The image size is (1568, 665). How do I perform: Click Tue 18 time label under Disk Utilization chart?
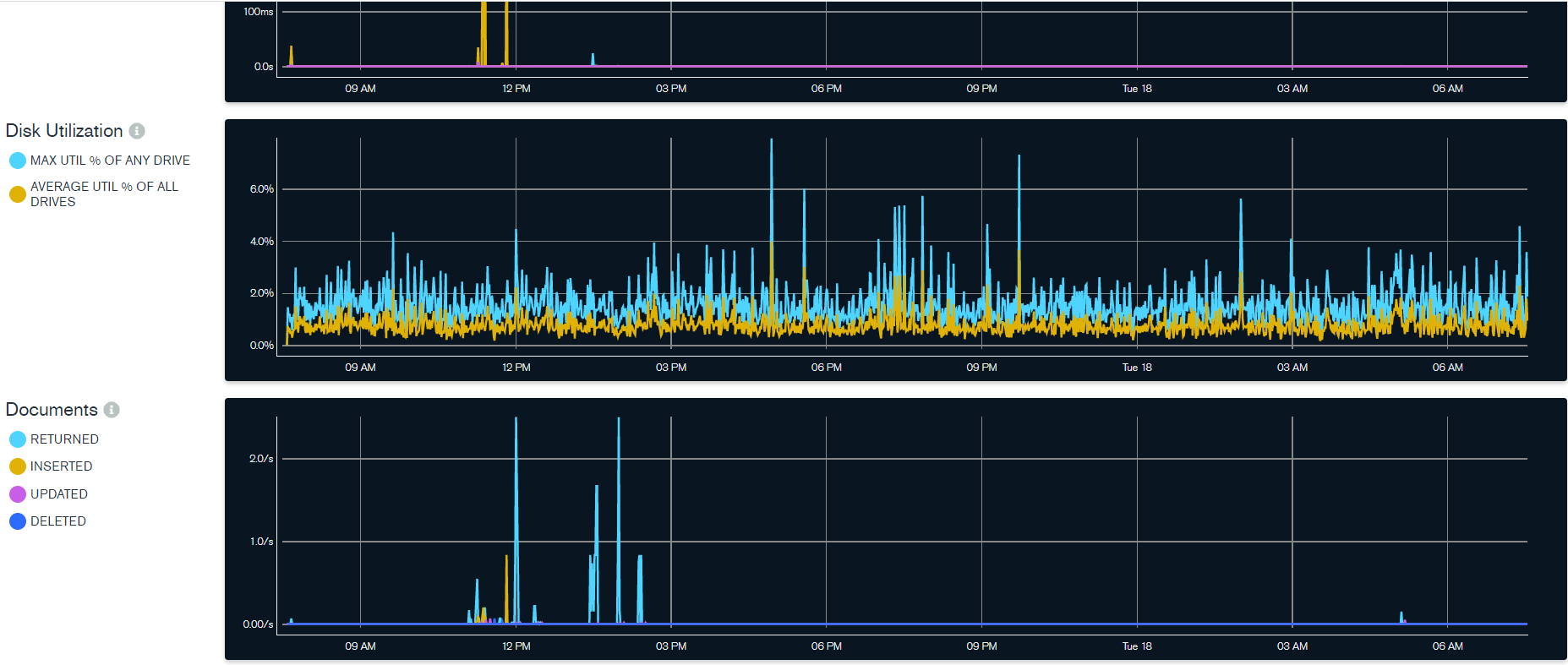click(1137, 368)
